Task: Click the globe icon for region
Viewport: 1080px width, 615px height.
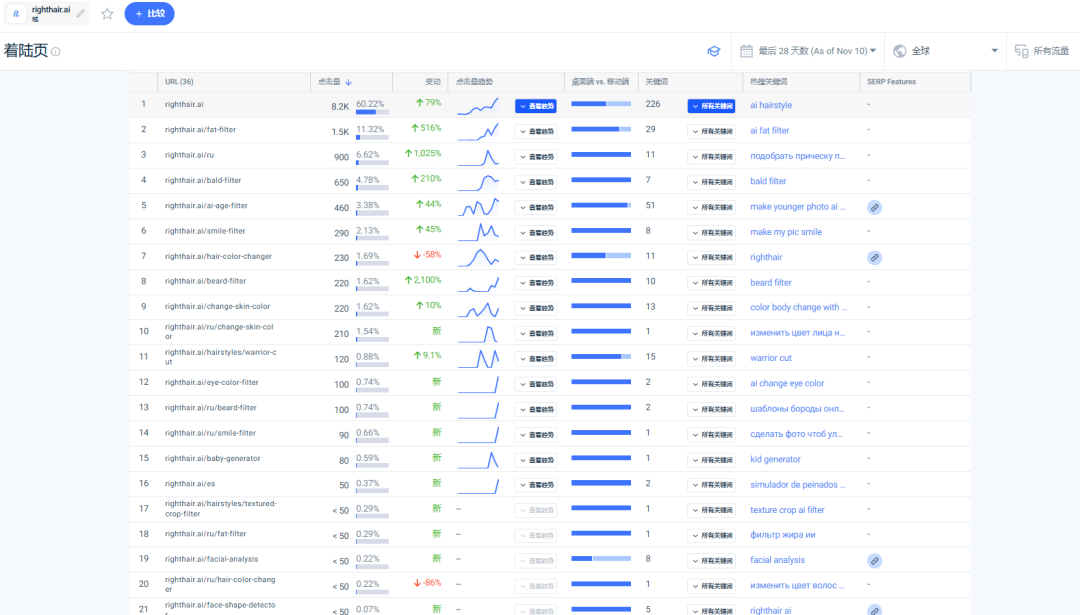Action: [900, 51]
